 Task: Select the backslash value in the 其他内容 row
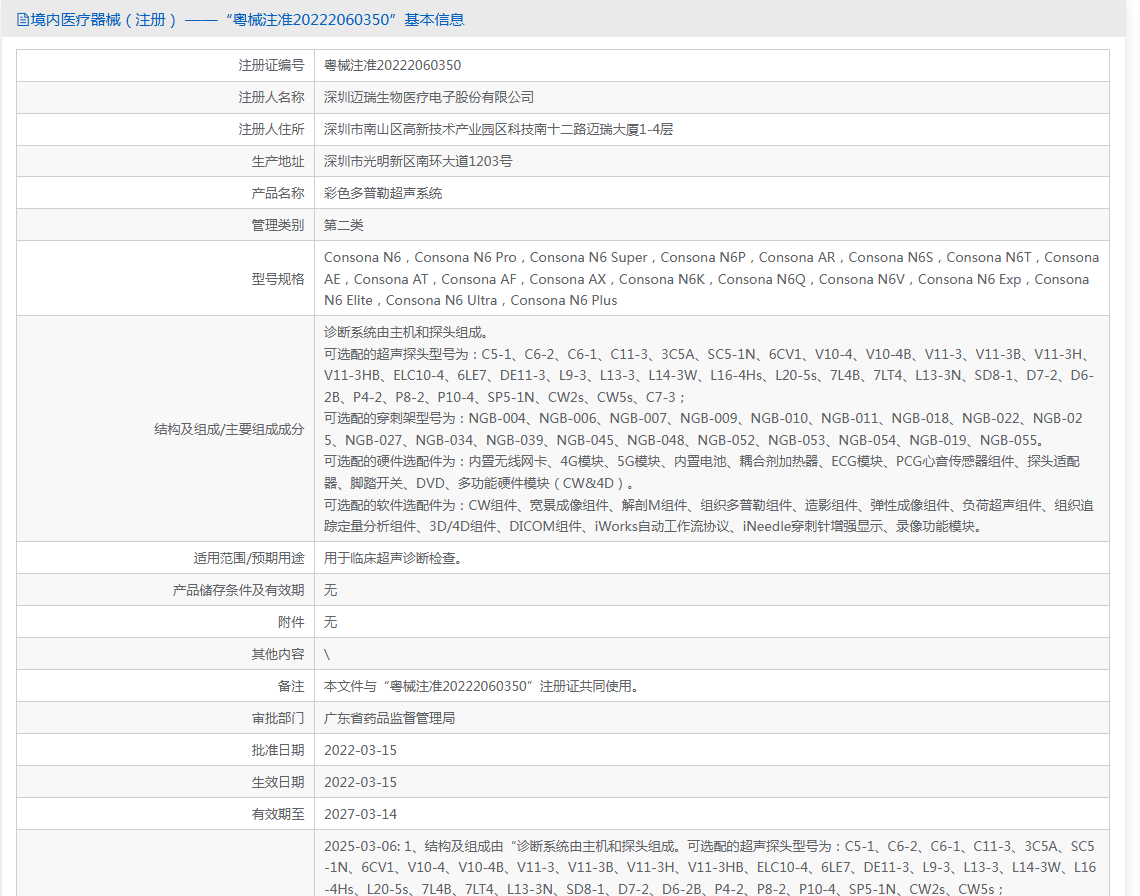click(x=327, y=655)
